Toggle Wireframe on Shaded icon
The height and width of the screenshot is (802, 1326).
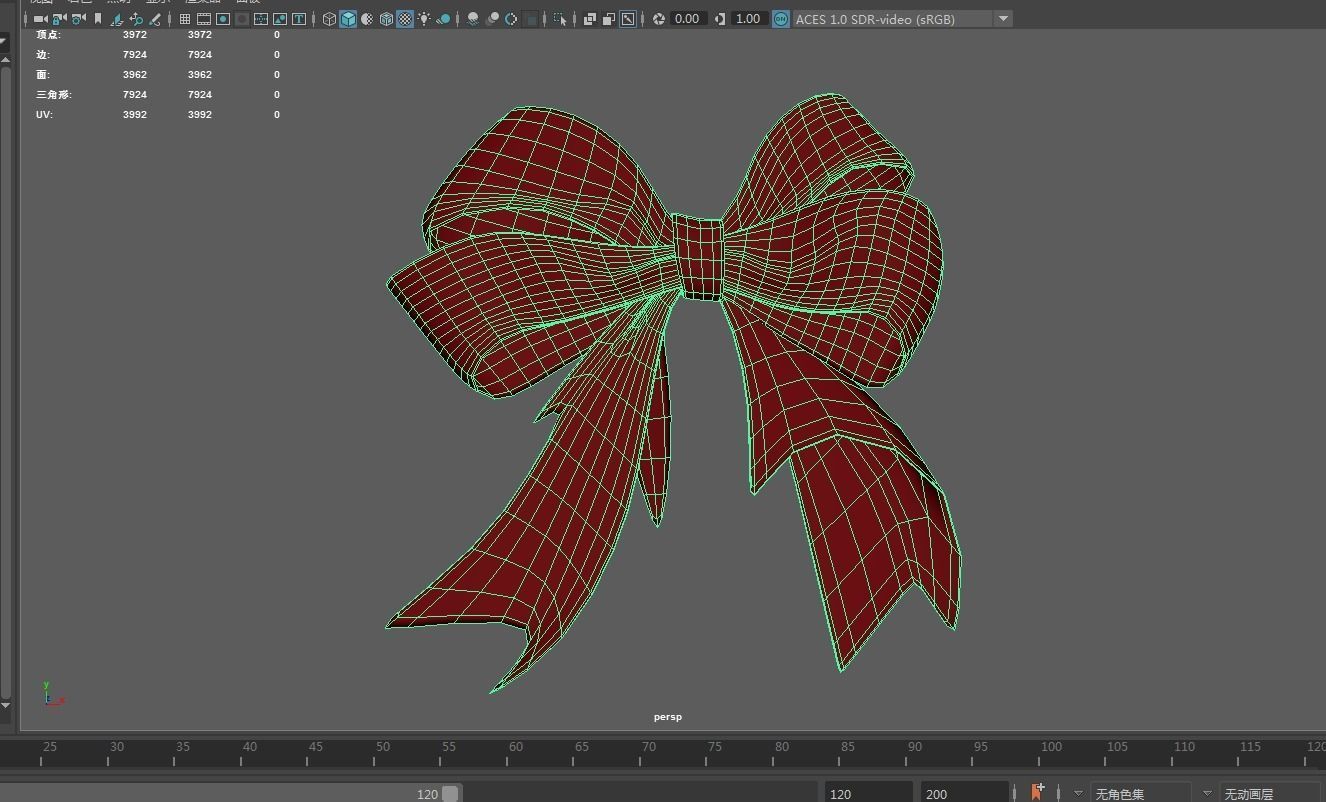(x=386, y=19)
